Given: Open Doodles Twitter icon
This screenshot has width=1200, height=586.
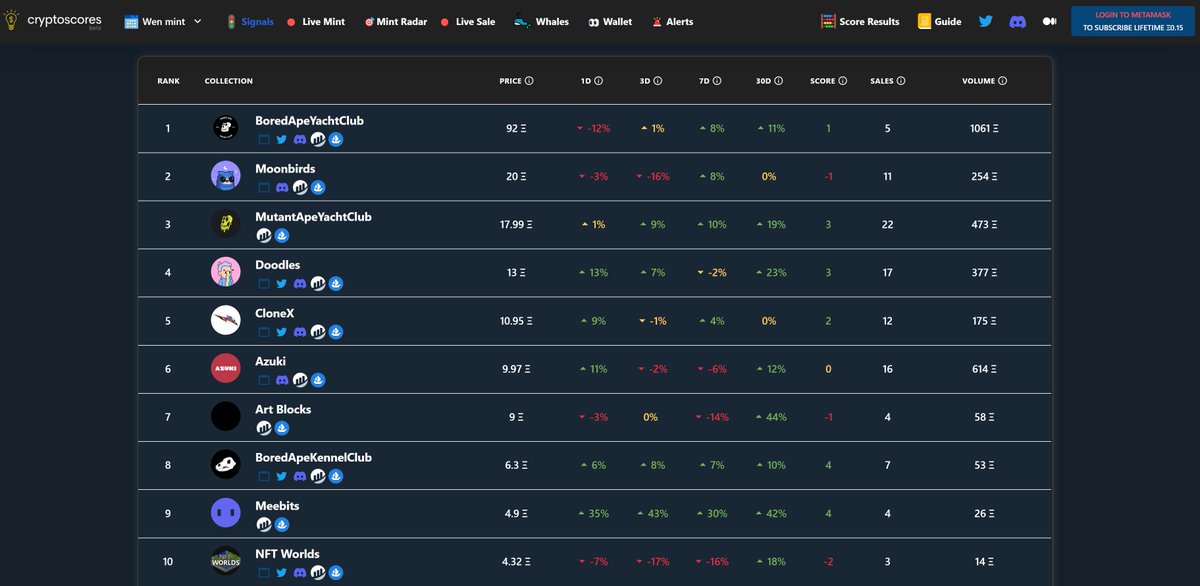Looking at the screenshot, I should coord(282,284).
